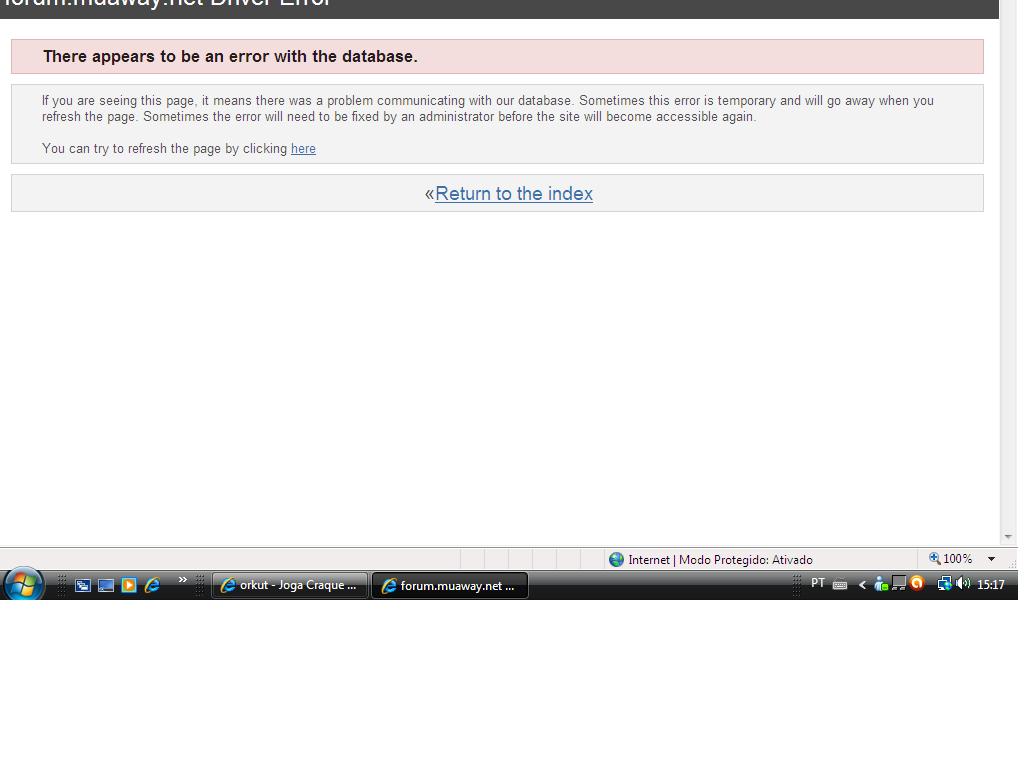Image resolution: width=1024 pixels, height=768 pixels.
Task: Click the 'here' refresh link
Action: [303, 149]
